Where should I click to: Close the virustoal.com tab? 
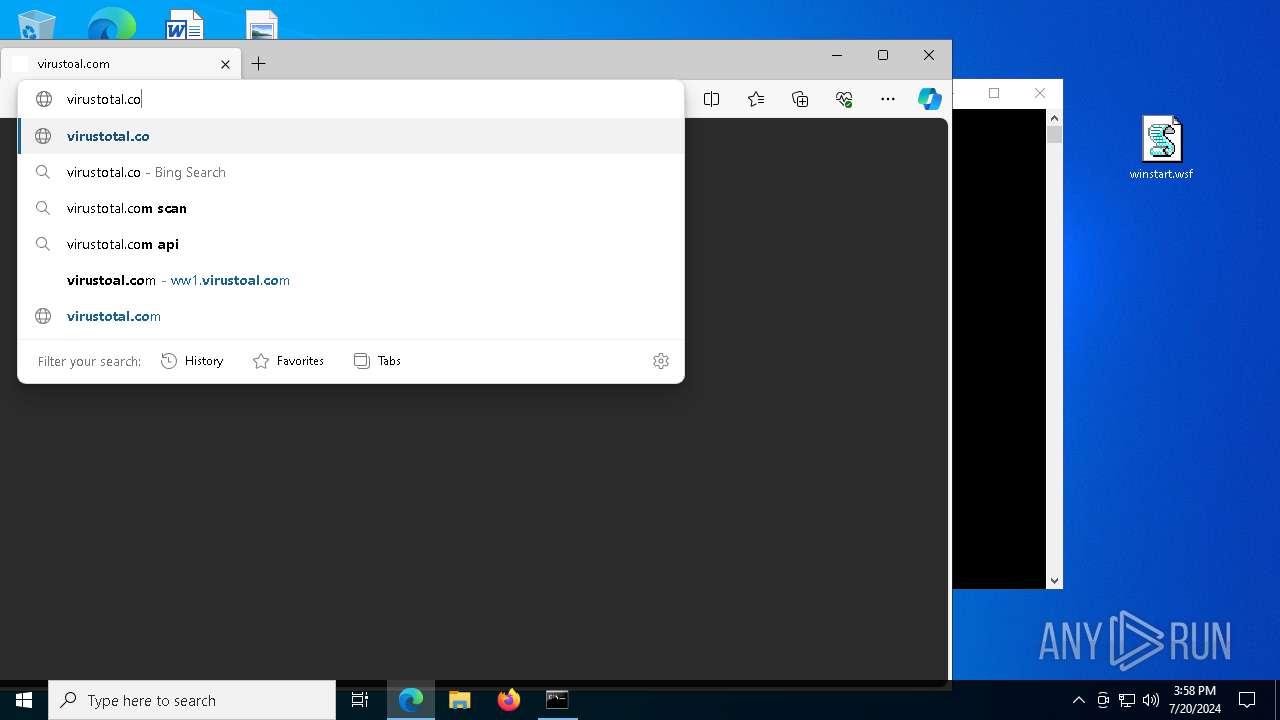225,64
